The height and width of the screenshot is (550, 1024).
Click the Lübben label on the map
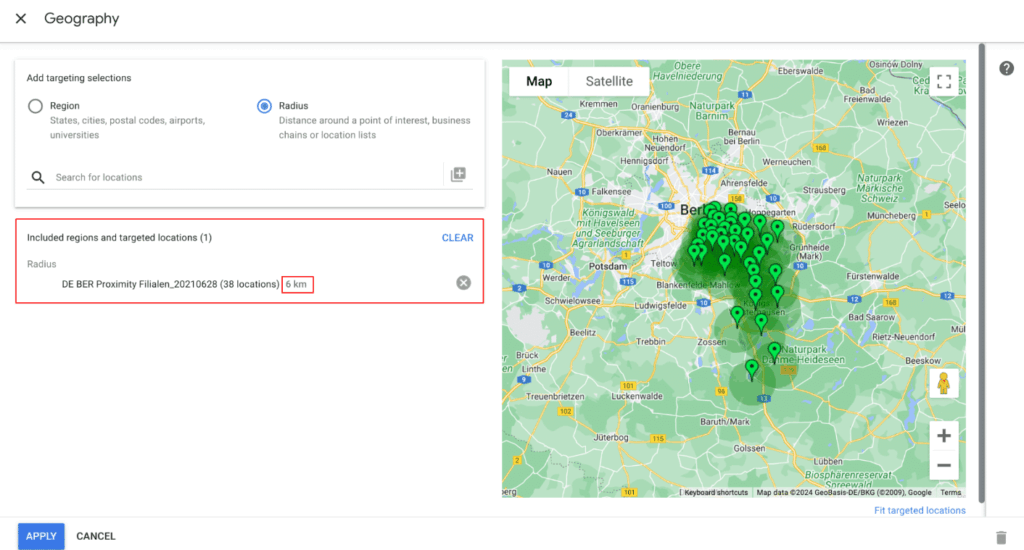(x=828, y=461)
